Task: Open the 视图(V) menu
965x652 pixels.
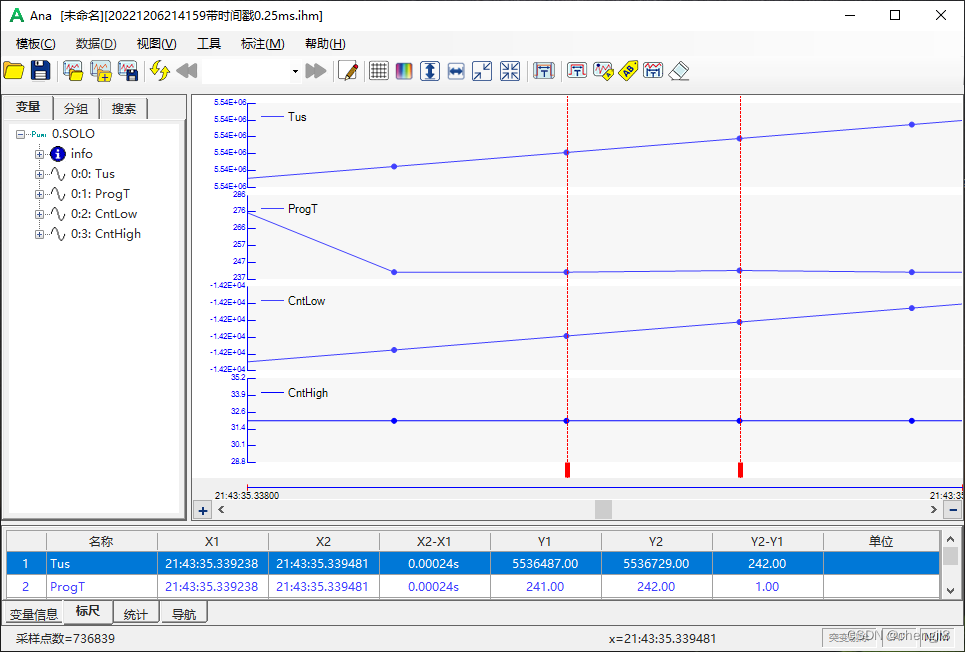Action: (156, 44)
